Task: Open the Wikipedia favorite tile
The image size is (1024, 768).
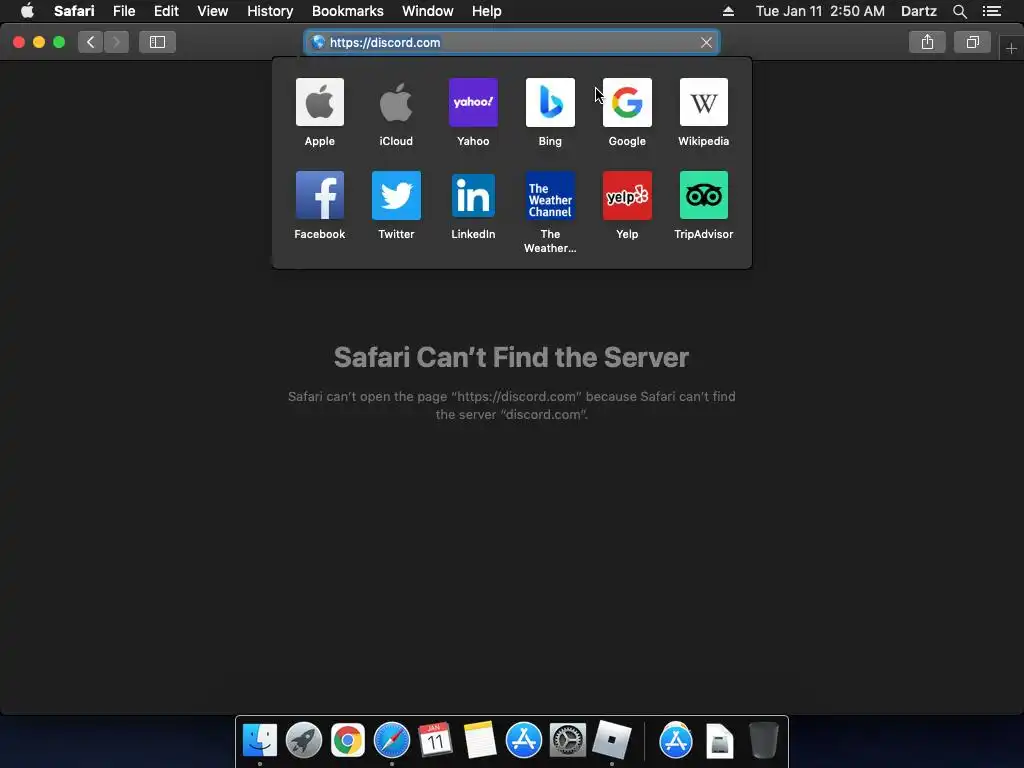Action: (x=703, y=103)
